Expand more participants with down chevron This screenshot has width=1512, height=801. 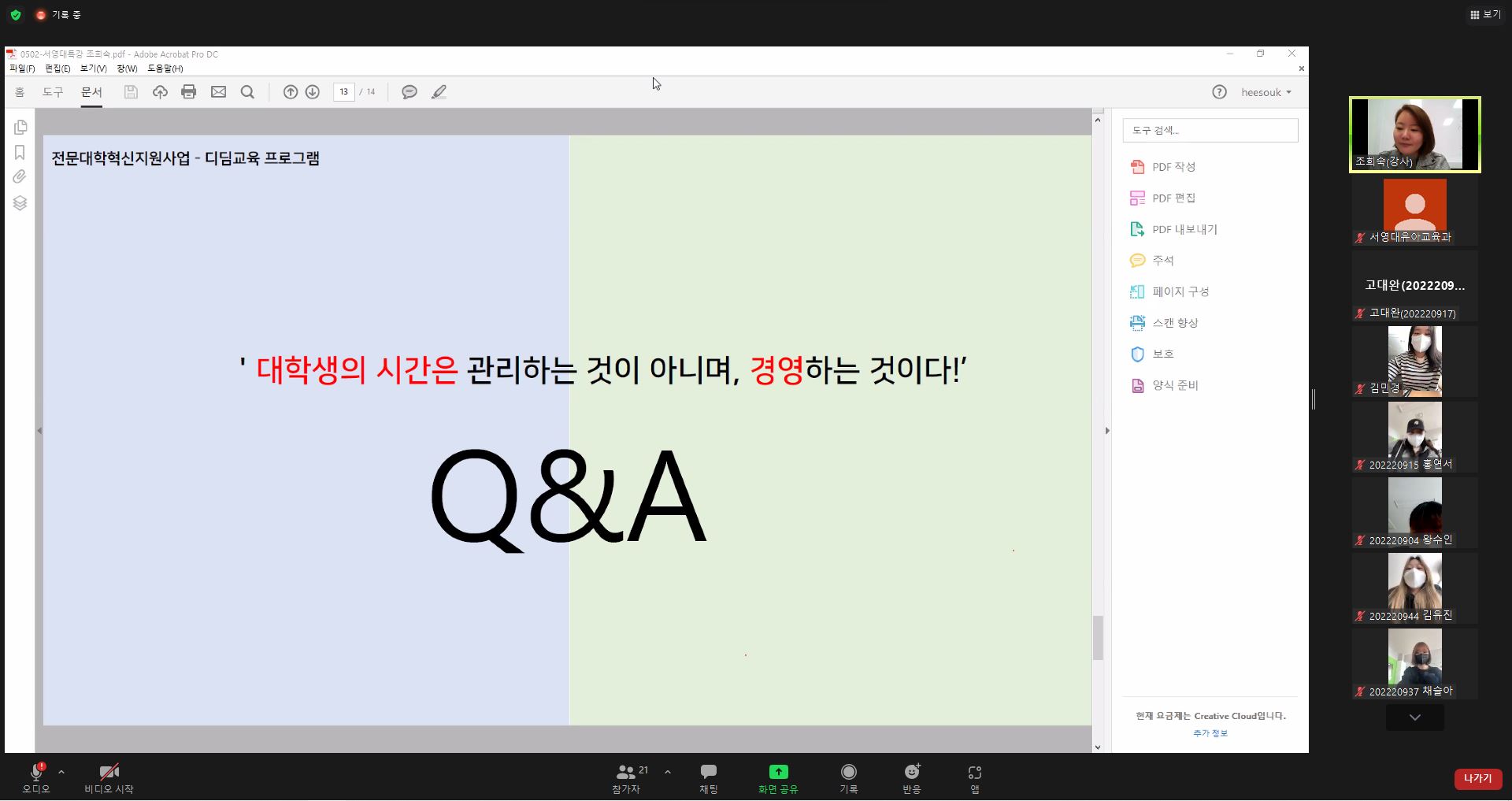(x=1414, y=718)
